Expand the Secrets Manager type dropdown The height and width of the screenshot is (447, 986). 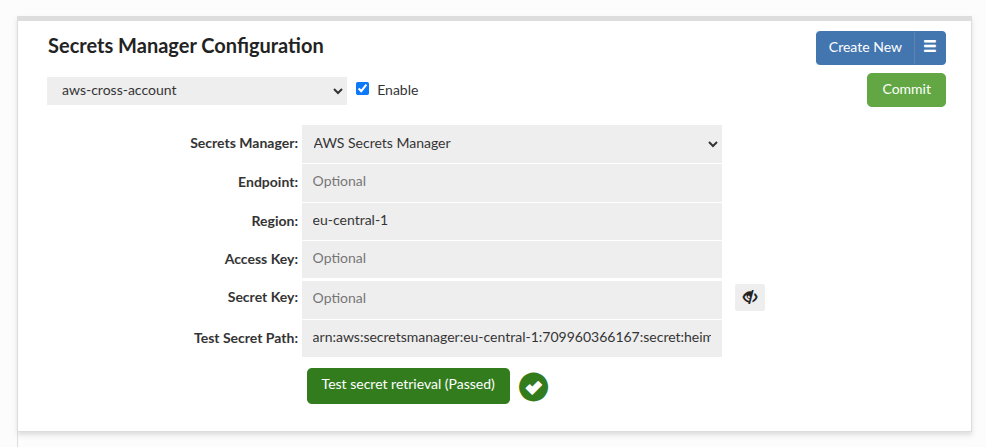pyautogui.click(x=512, y=143)
